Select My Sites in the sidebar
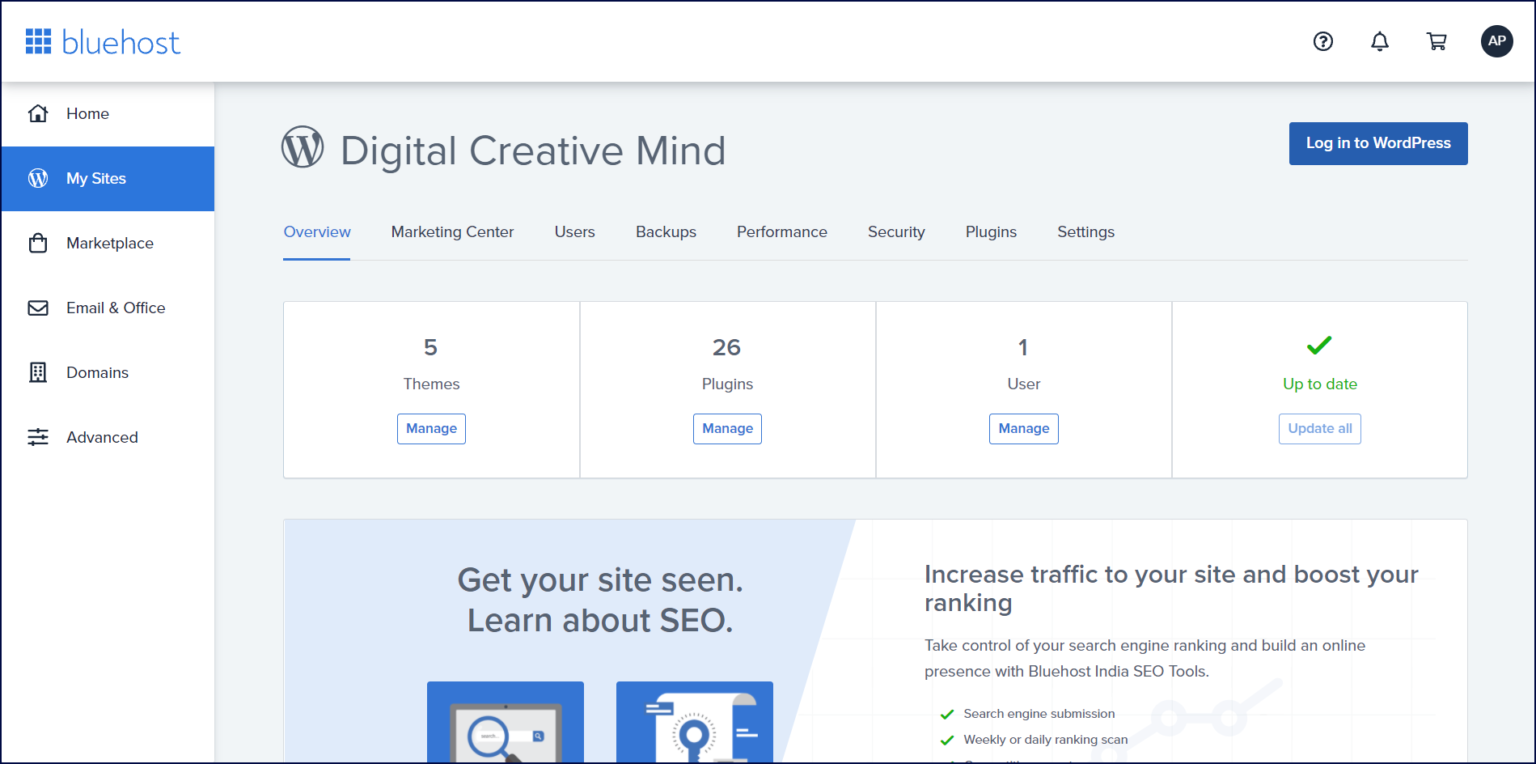This screenshot has height=764, width=1536. coord(107,179)
